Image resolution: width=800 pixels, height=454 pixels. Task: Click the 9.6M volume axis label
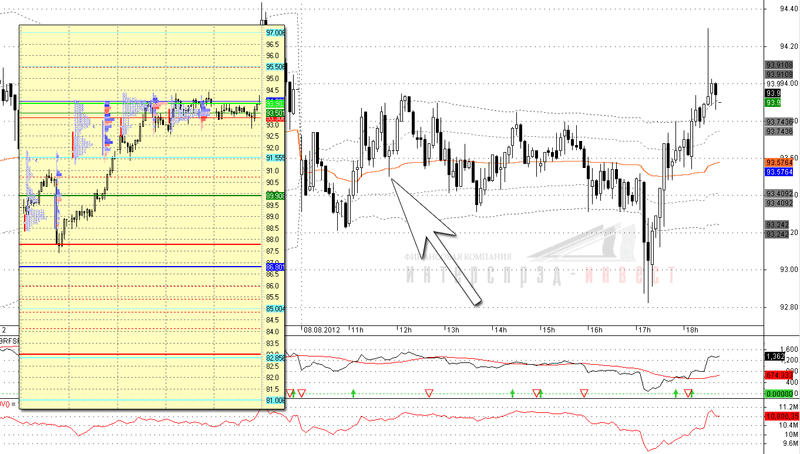click(x=790, y=443)
